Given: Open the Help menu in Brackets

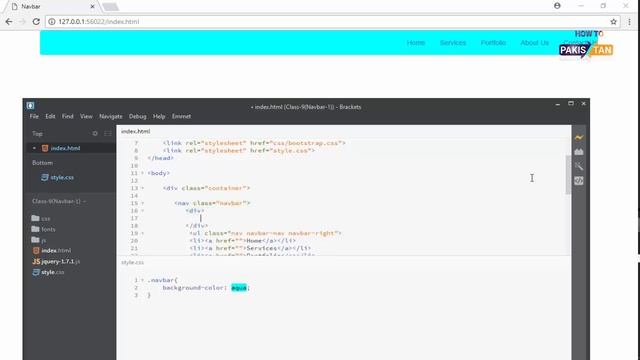Looking at the screenshot, I should pos(159,116).
